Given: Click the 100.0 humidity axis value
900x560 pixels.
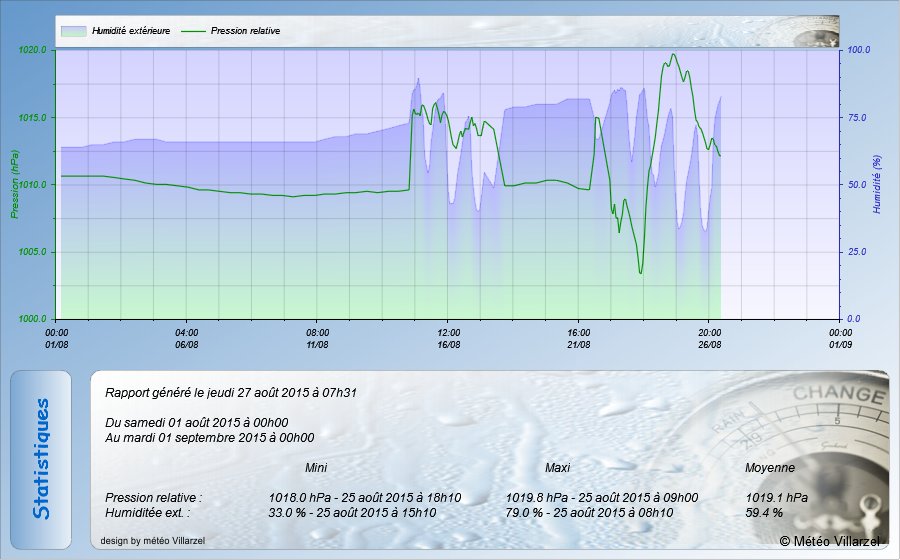Looking at the screenshot, I should coord(859,50).
